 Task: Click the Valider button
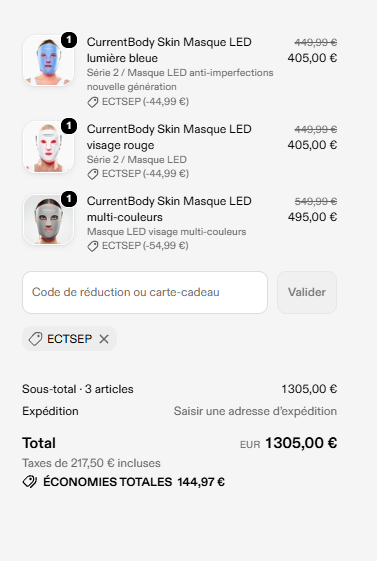click(307, 292)
